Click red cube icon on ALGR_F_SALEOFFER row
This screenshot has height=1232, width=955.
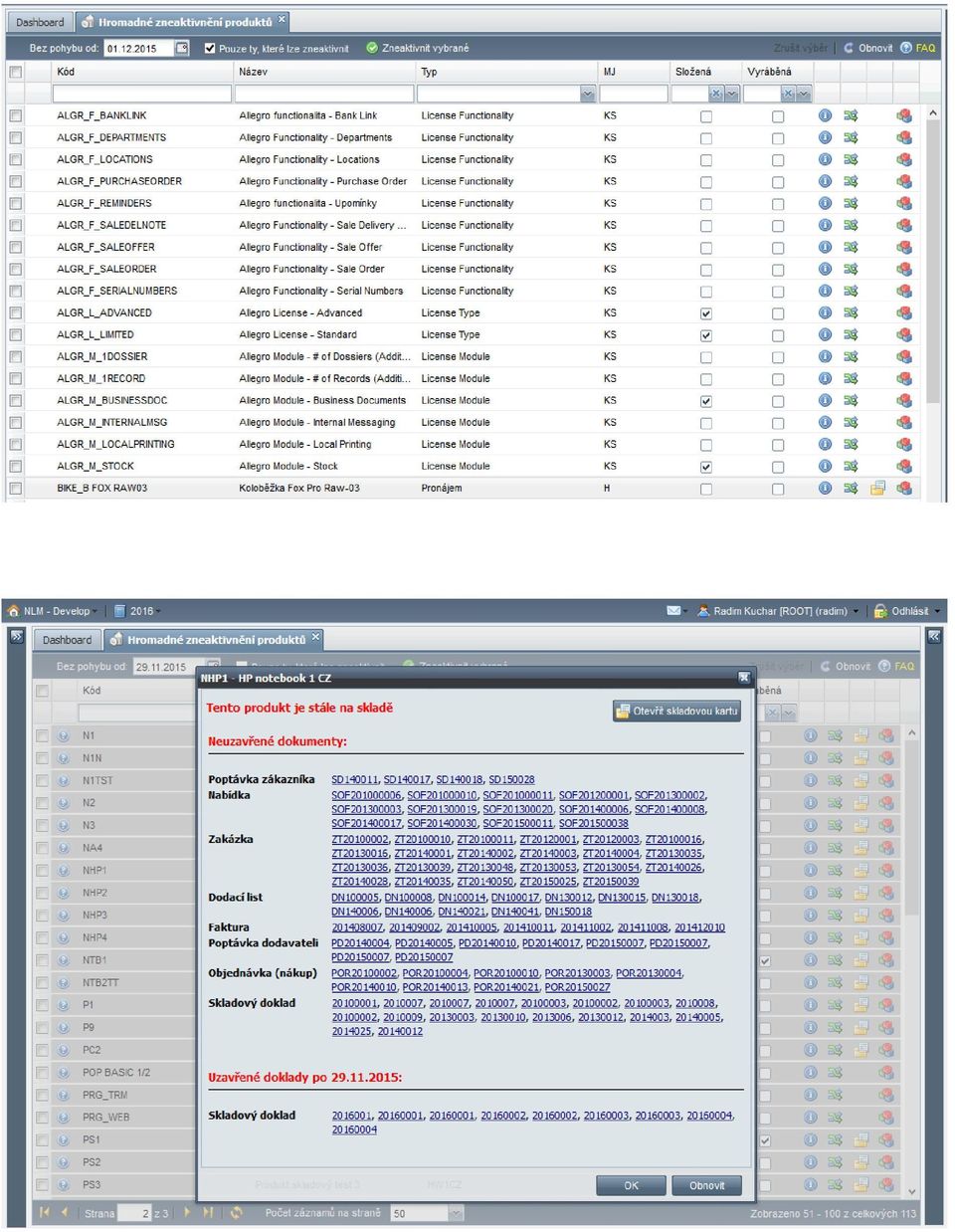coord(904,247)
